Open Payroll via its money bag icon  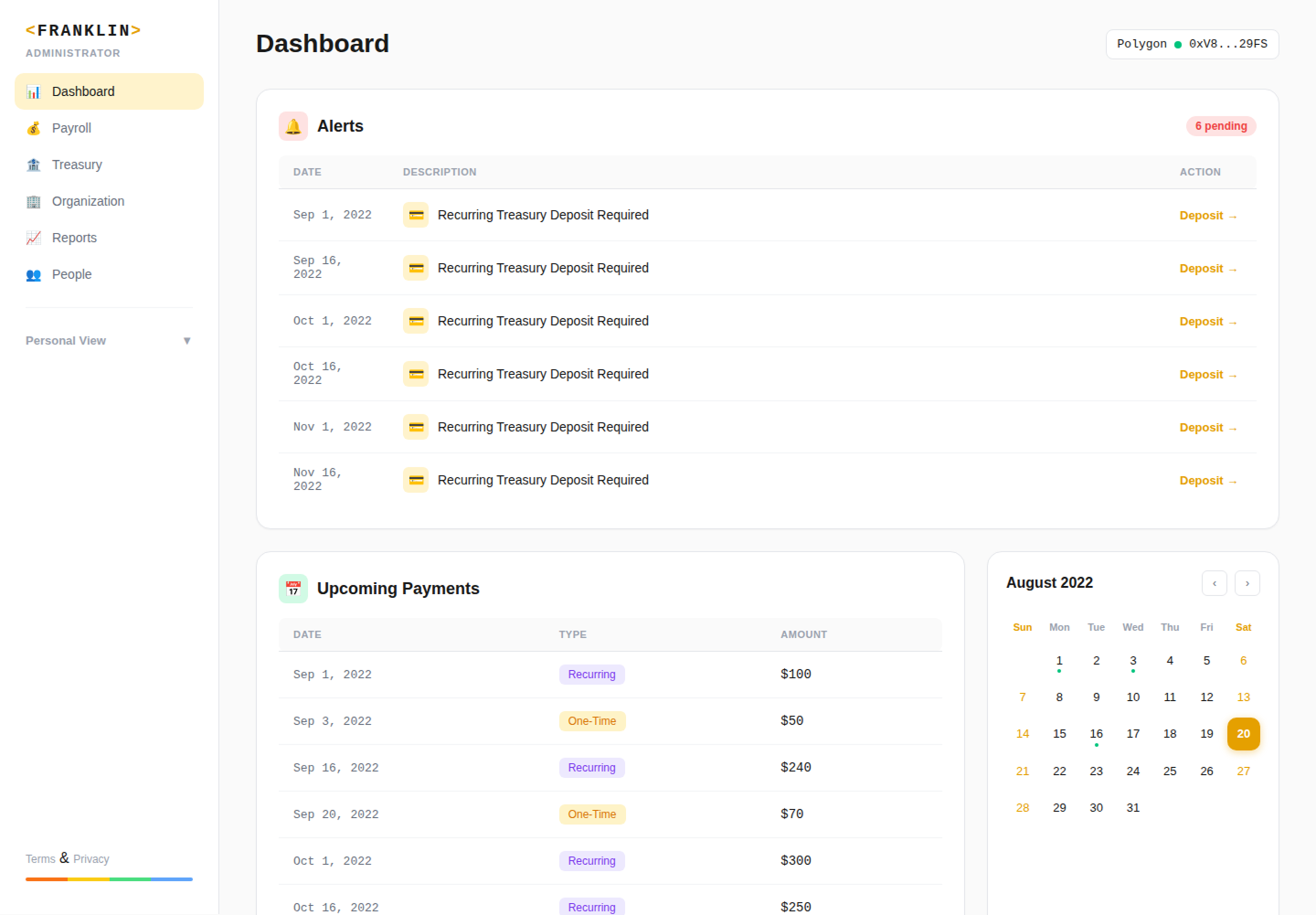(34, 128)
